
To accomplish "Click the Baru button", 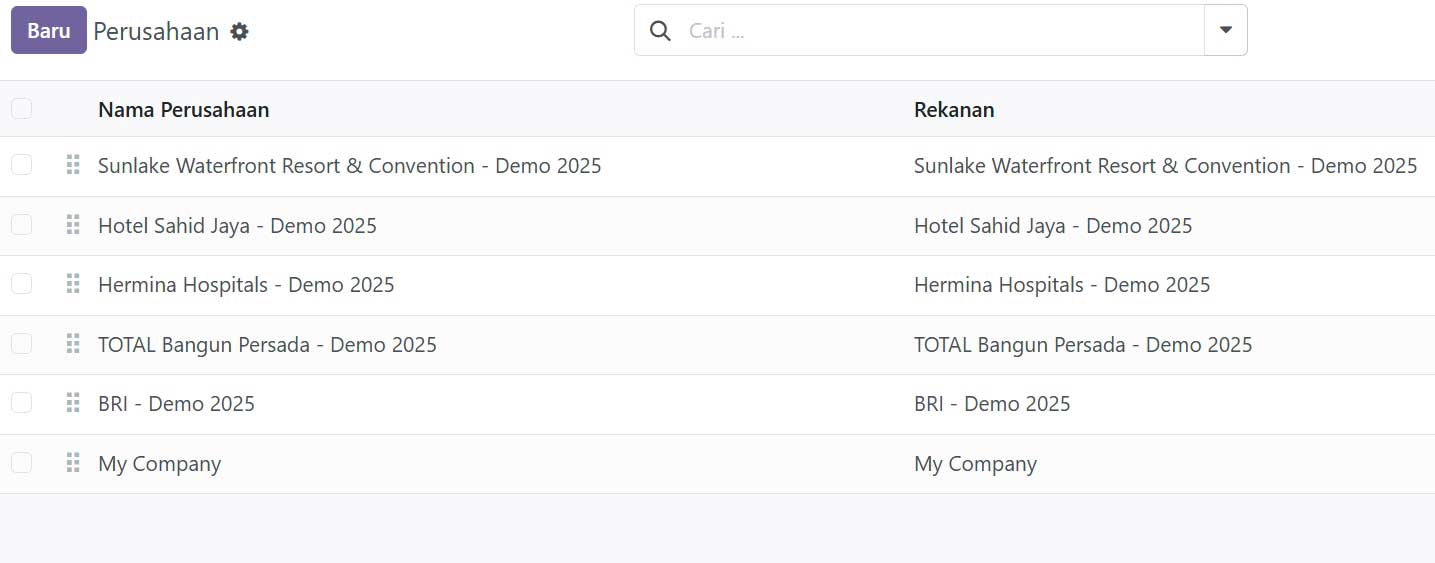I will (x=49, y=30).
